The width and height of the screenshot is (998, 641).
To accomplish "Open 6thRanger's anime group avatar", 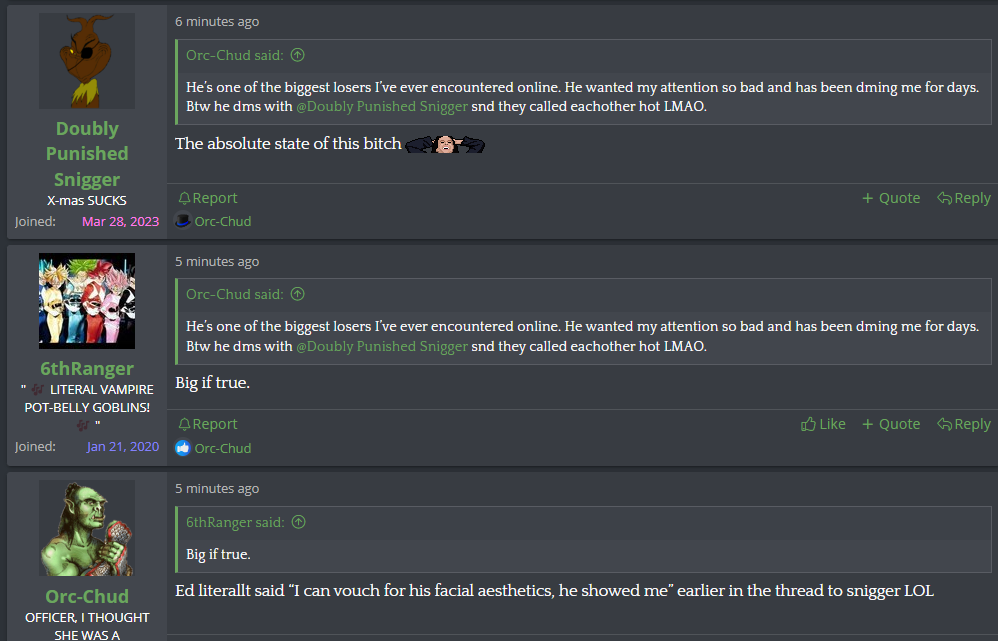I will 87,301.
